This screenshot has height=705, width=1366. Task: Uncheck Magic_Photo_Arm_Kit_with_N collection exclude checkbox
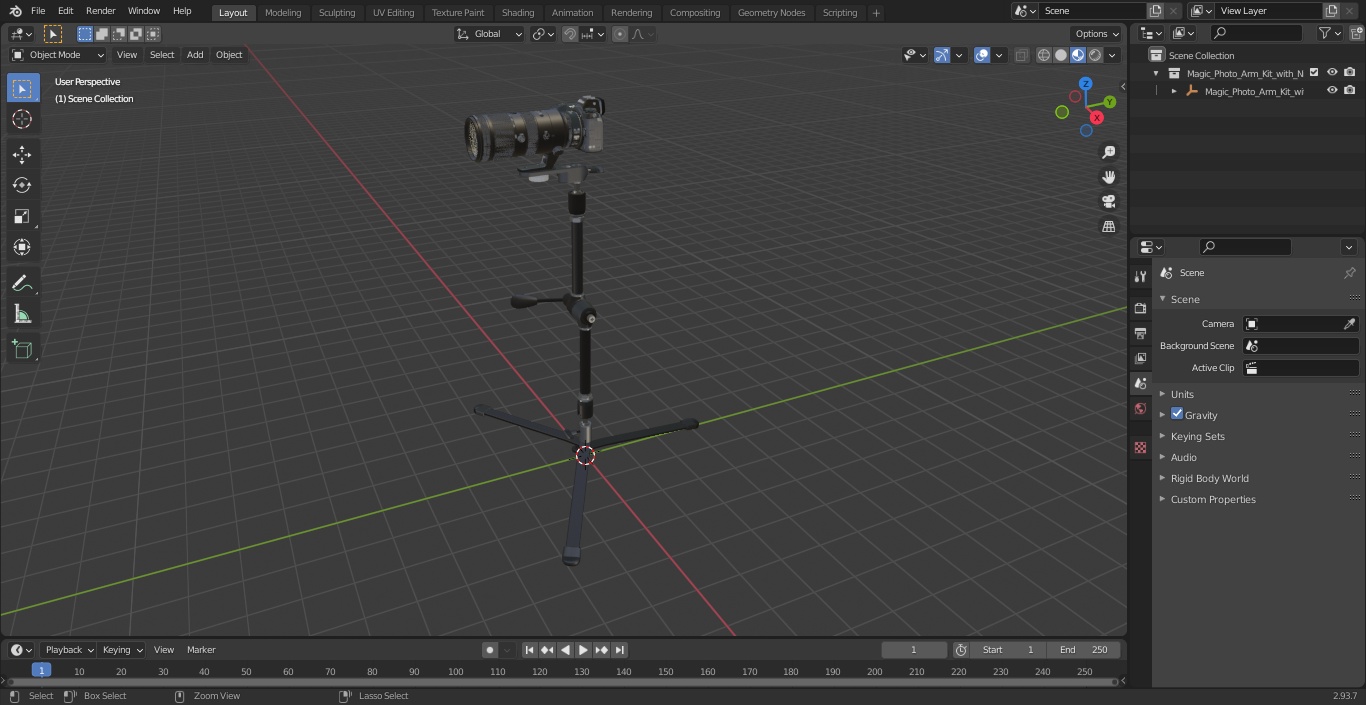[1314, 73]
